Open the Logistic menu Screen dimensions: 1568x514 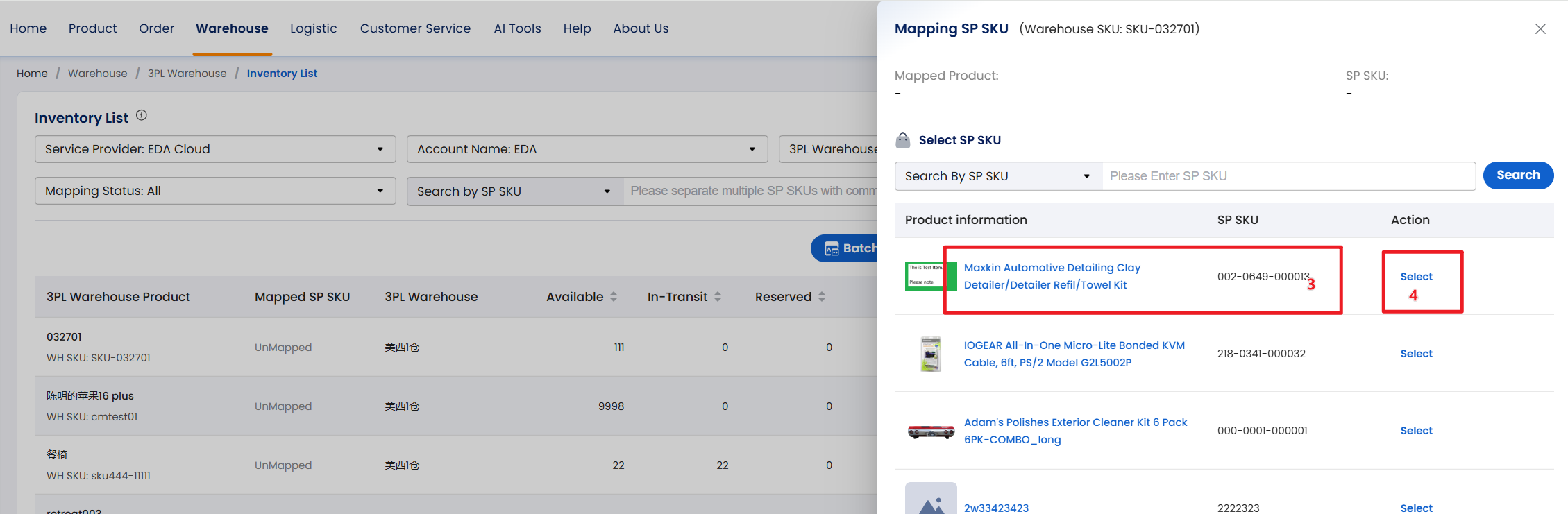point(314,28)
